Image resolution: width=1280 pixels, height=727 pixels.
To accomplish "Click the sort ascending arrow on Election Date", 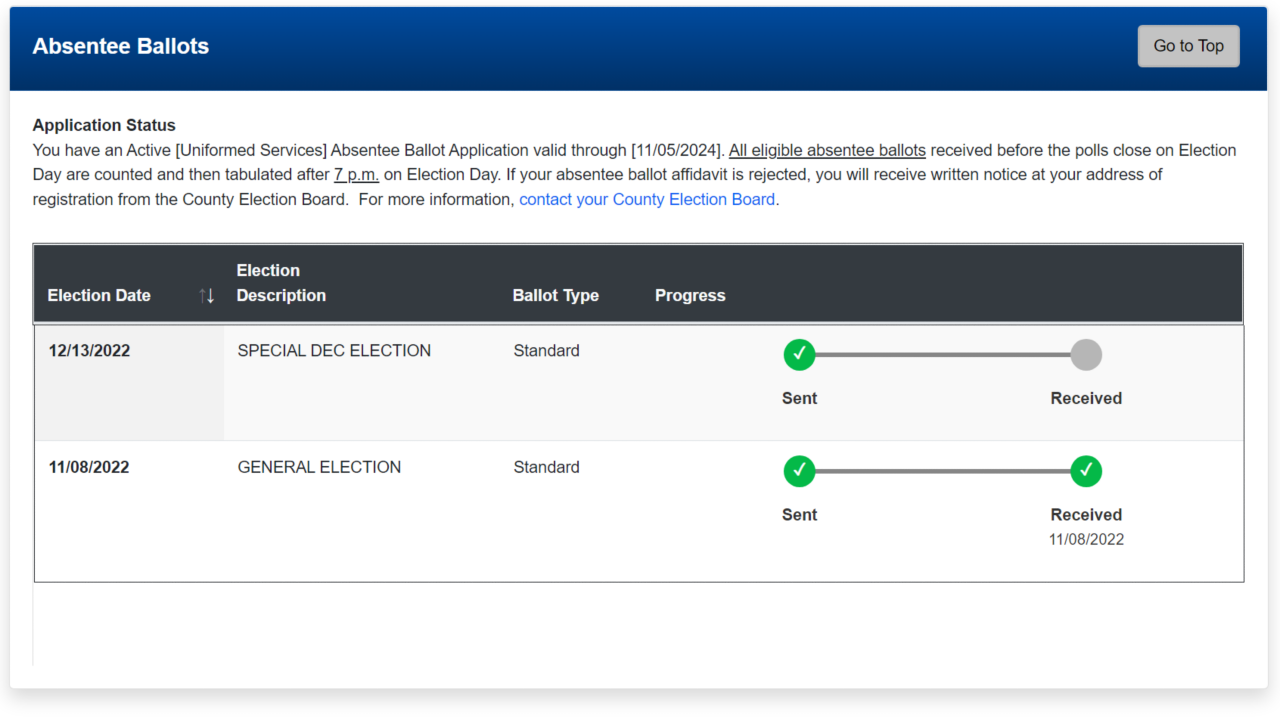I will coord(203,295).
